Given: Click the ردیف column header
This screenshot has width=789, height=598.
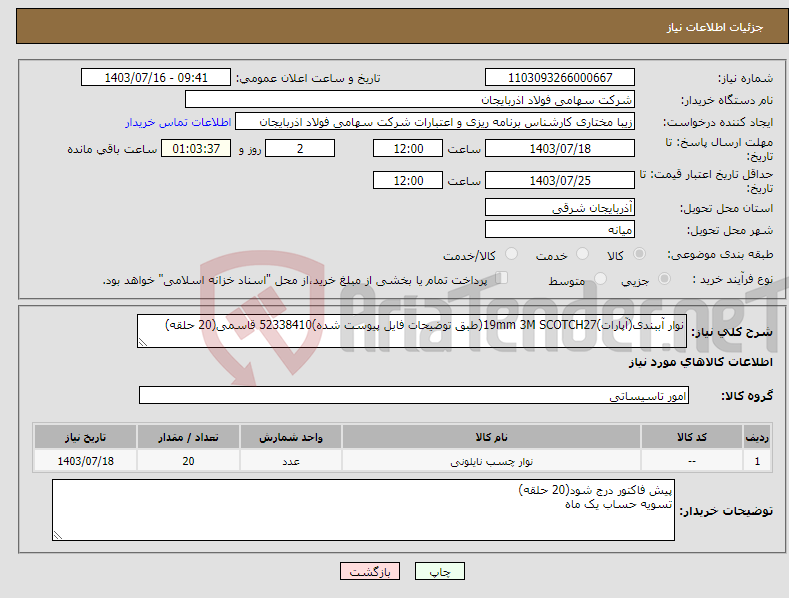Looking at the screenshot, I should click(x=757, y=437).
